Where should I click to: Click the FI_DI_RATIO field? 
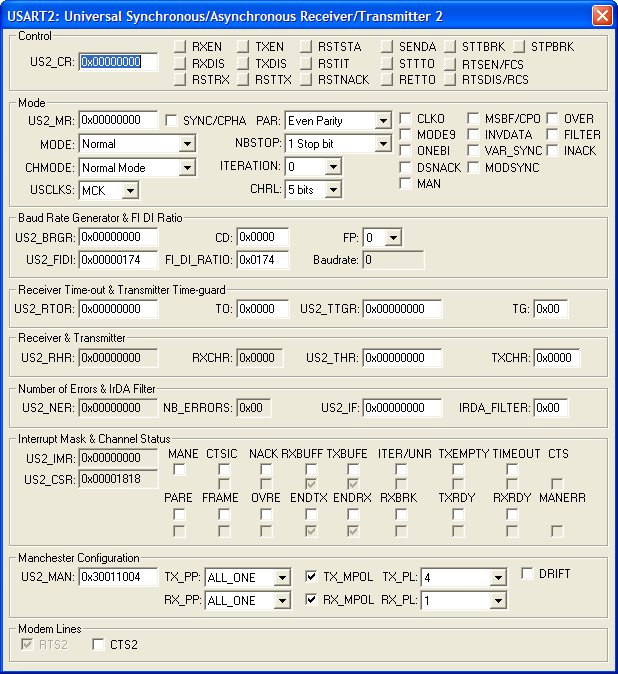(263, 260)
